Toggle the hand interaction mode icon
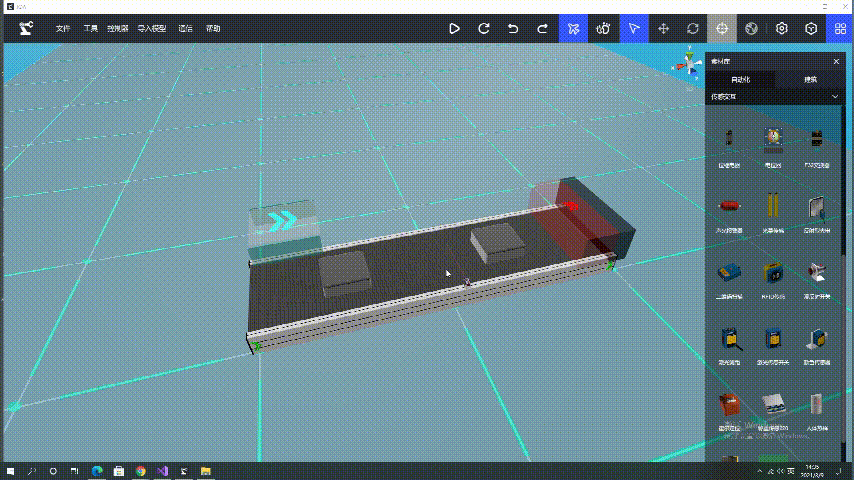854x480 pixels. tap(603, 28)
